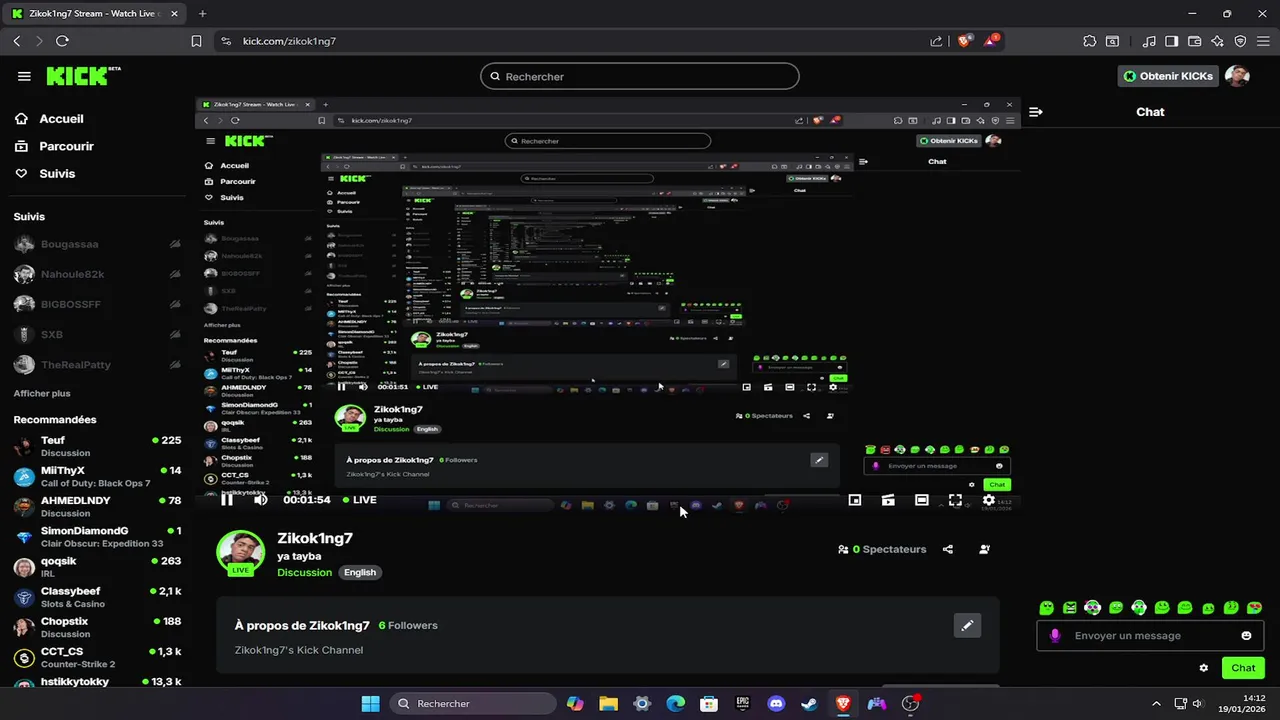Open recommended channel qoqsik
Image resolution: width=1280 pixels, height=720 pixels.
click(97, 567)
